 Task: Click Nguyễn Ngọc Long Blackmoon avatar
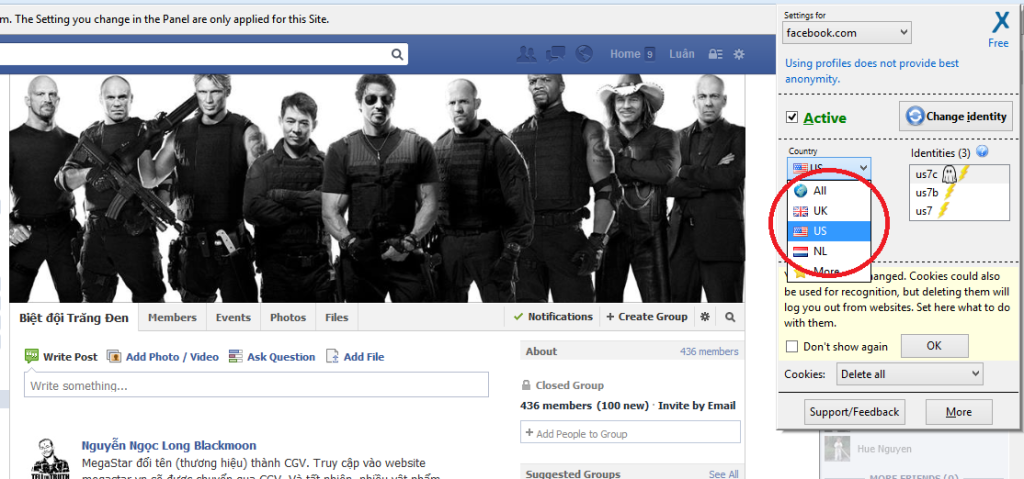(x=50, y=458)
